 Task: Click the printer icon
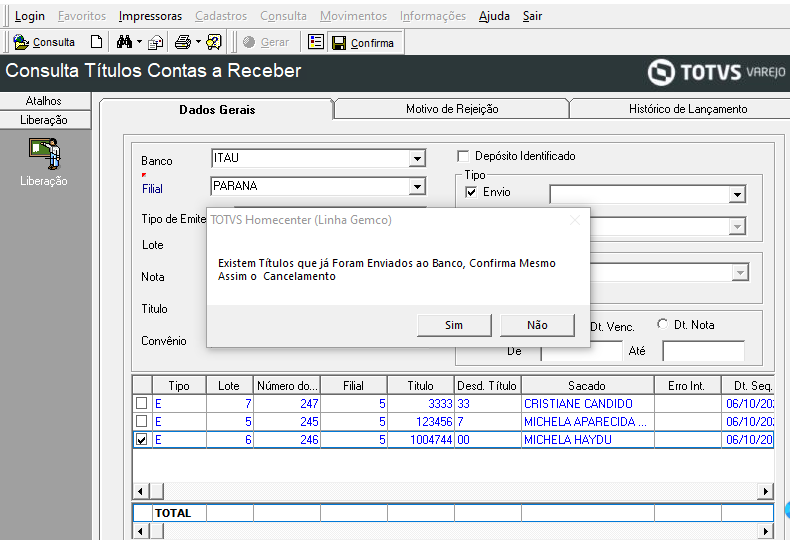pyautogui.click(x=183, y=42)
